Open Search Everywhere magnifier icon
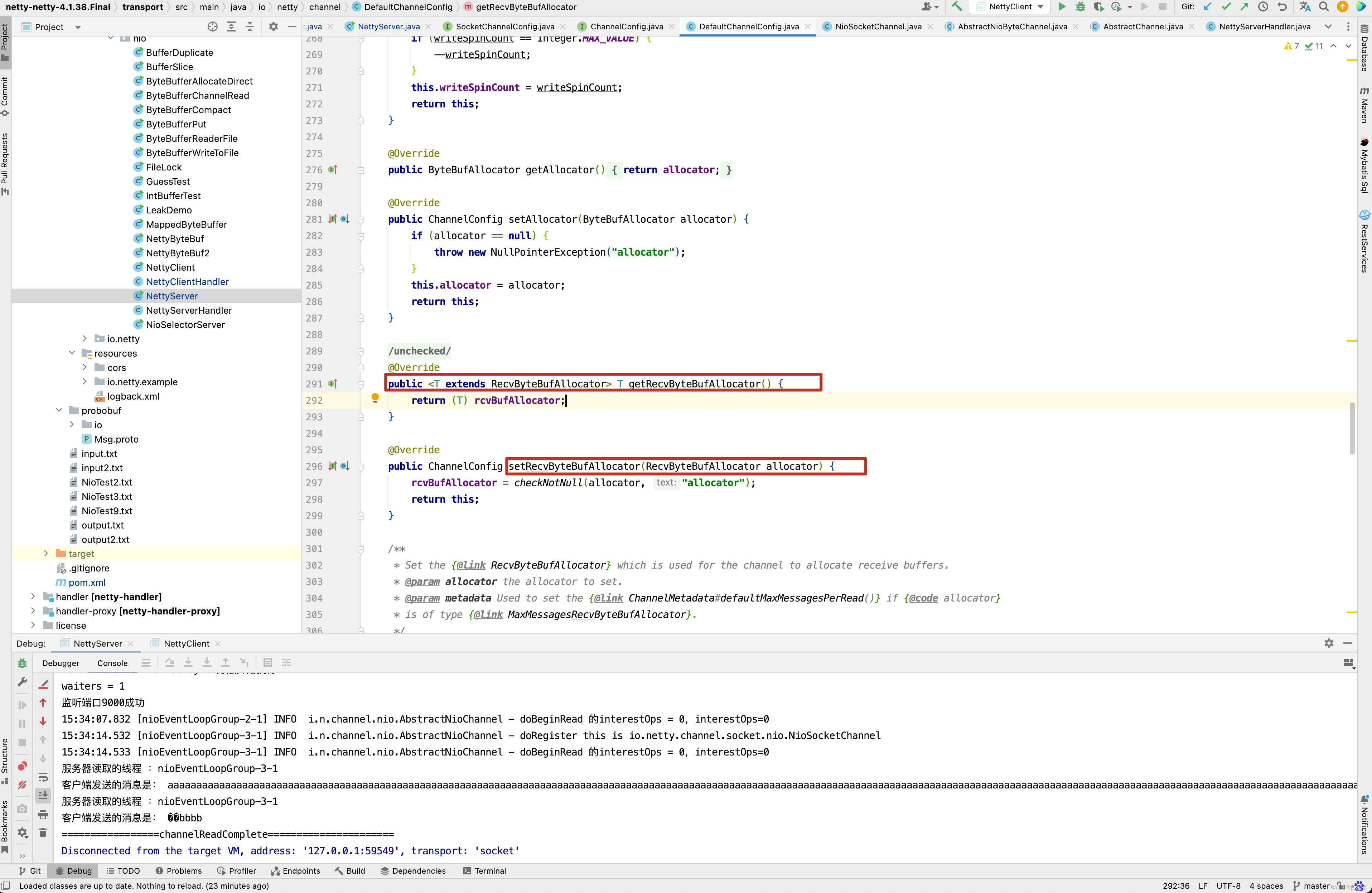Image resolution: width=1372 pixels, height=893 pixels. point(1324,7)
